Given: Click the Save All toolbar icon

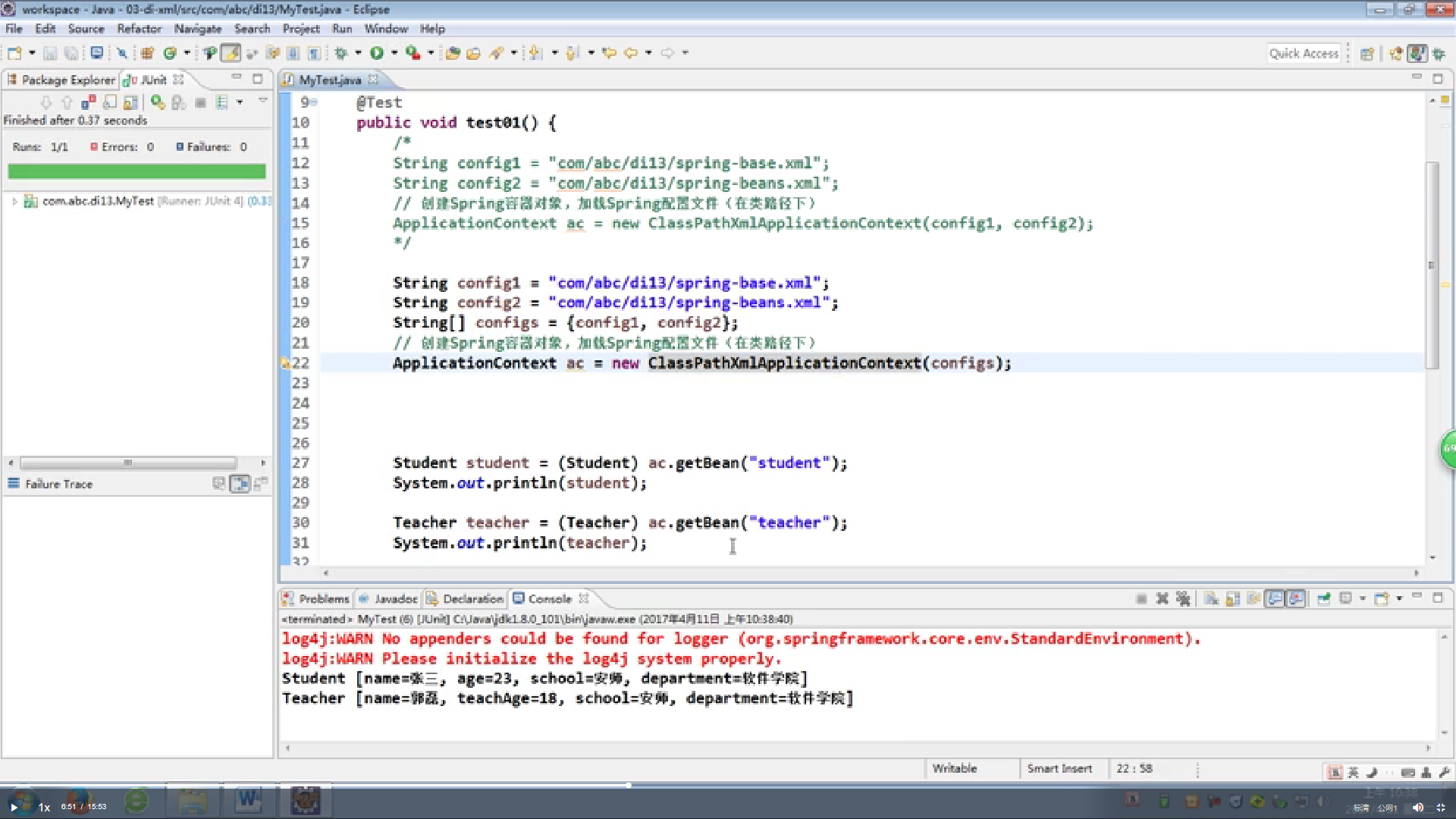Looking at the screenshot, I should click(71, 53).
